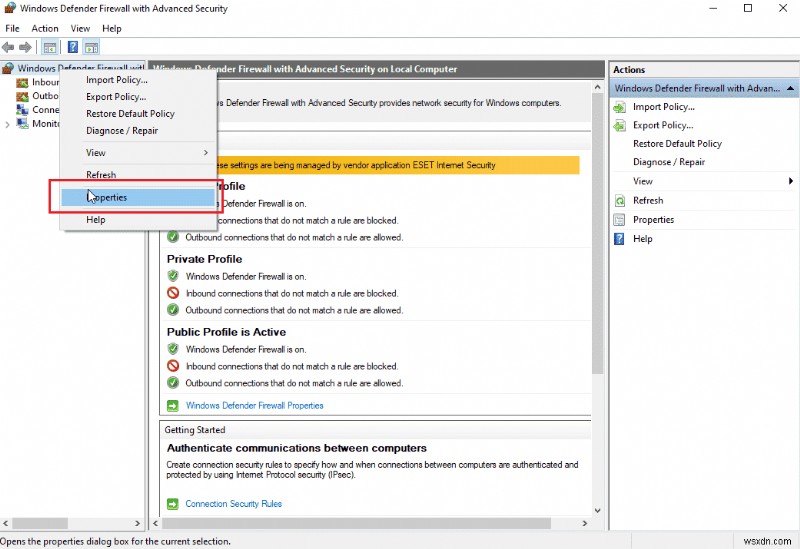Open the Action menu
Image resolution: width=800 pixels, height=549 pixels.
45,29
